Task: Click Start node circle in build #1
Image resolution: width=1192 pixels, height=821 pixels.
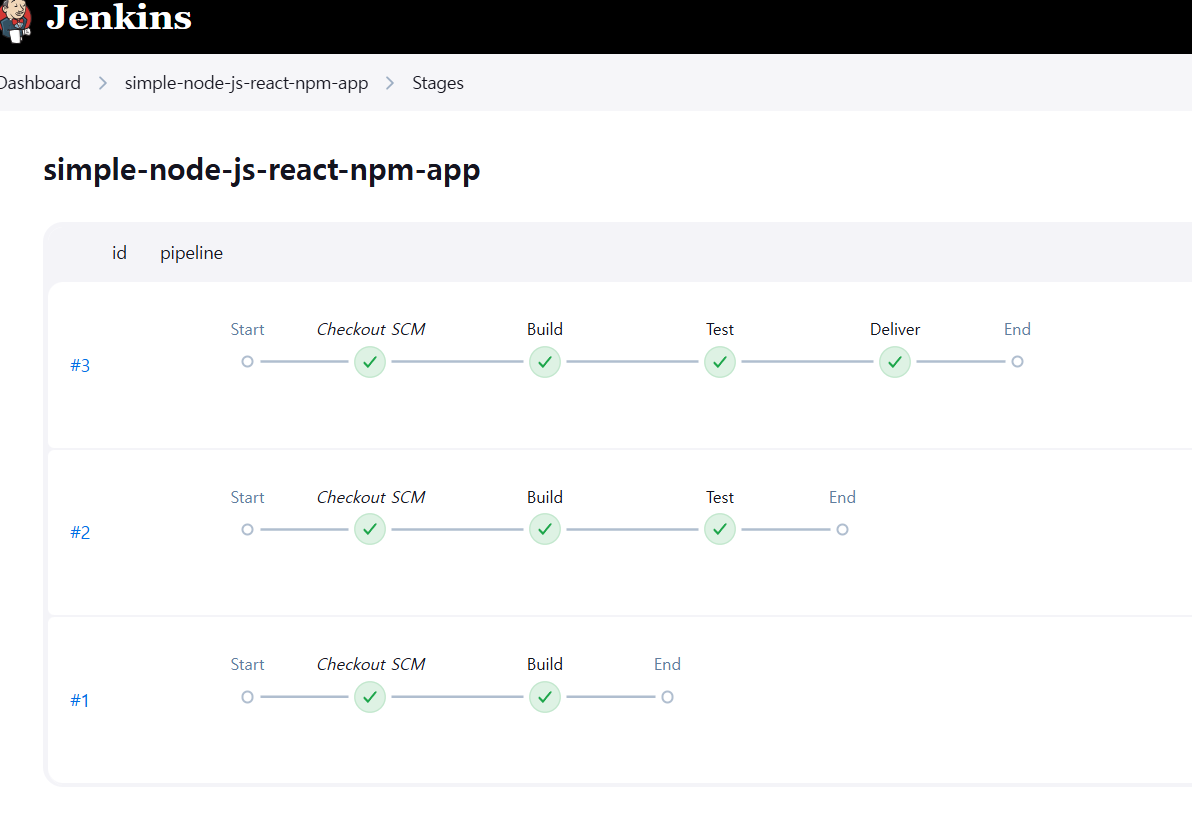Action: point(247,697)
